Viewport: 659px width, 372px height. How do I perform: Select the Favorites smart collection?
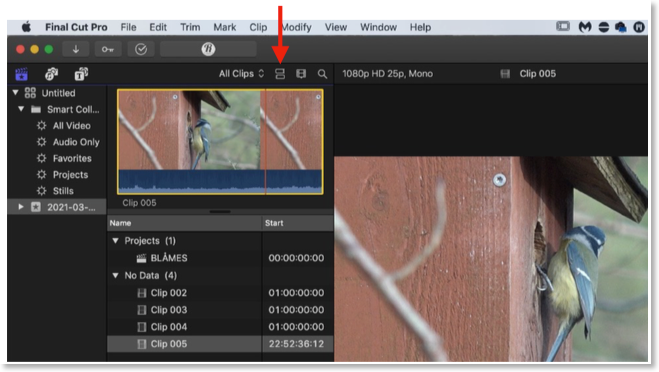pyautogui.click(x=72, y=158)
